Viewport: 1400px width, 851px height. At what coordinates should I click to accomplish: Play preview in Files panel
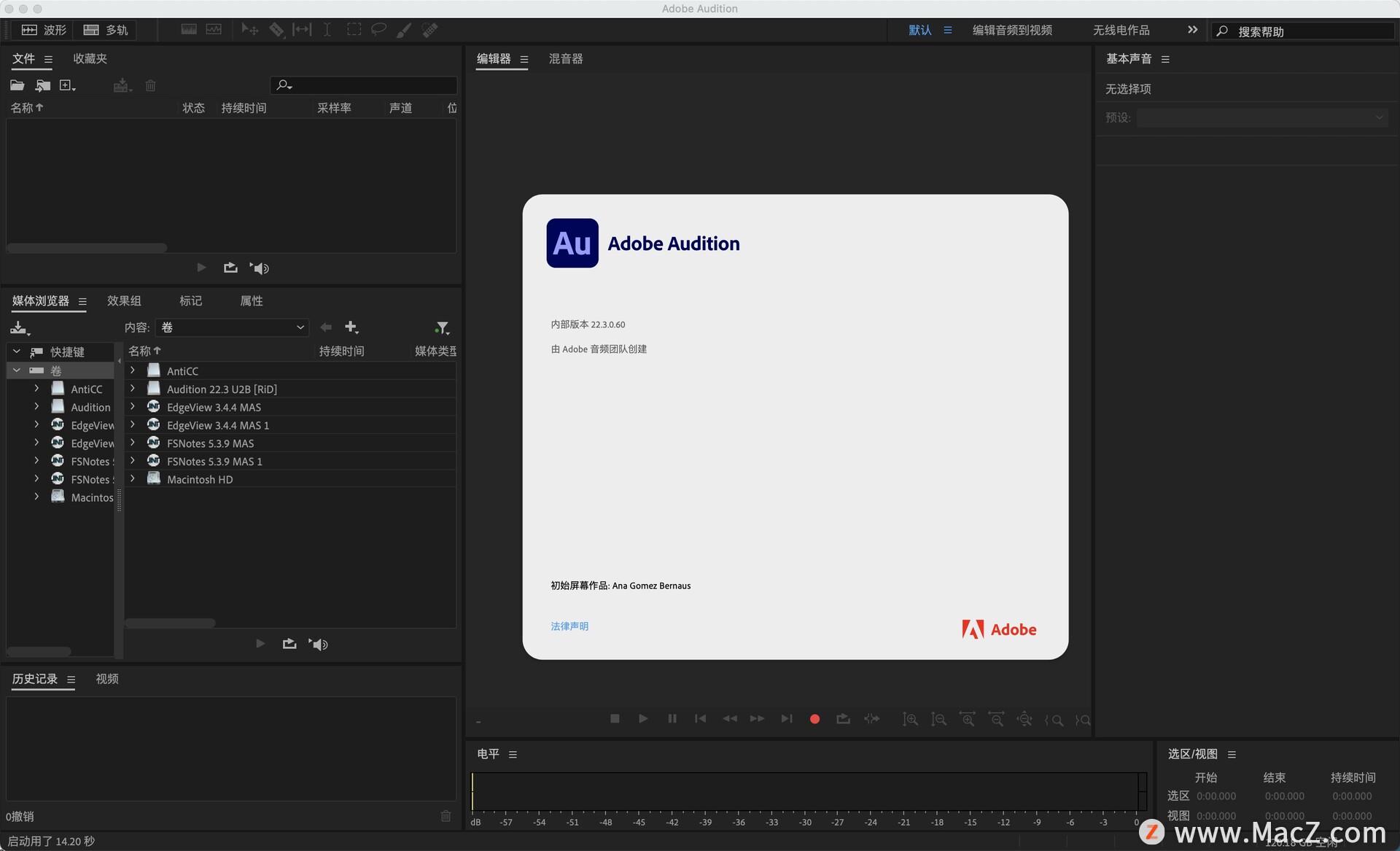point(201,268)
